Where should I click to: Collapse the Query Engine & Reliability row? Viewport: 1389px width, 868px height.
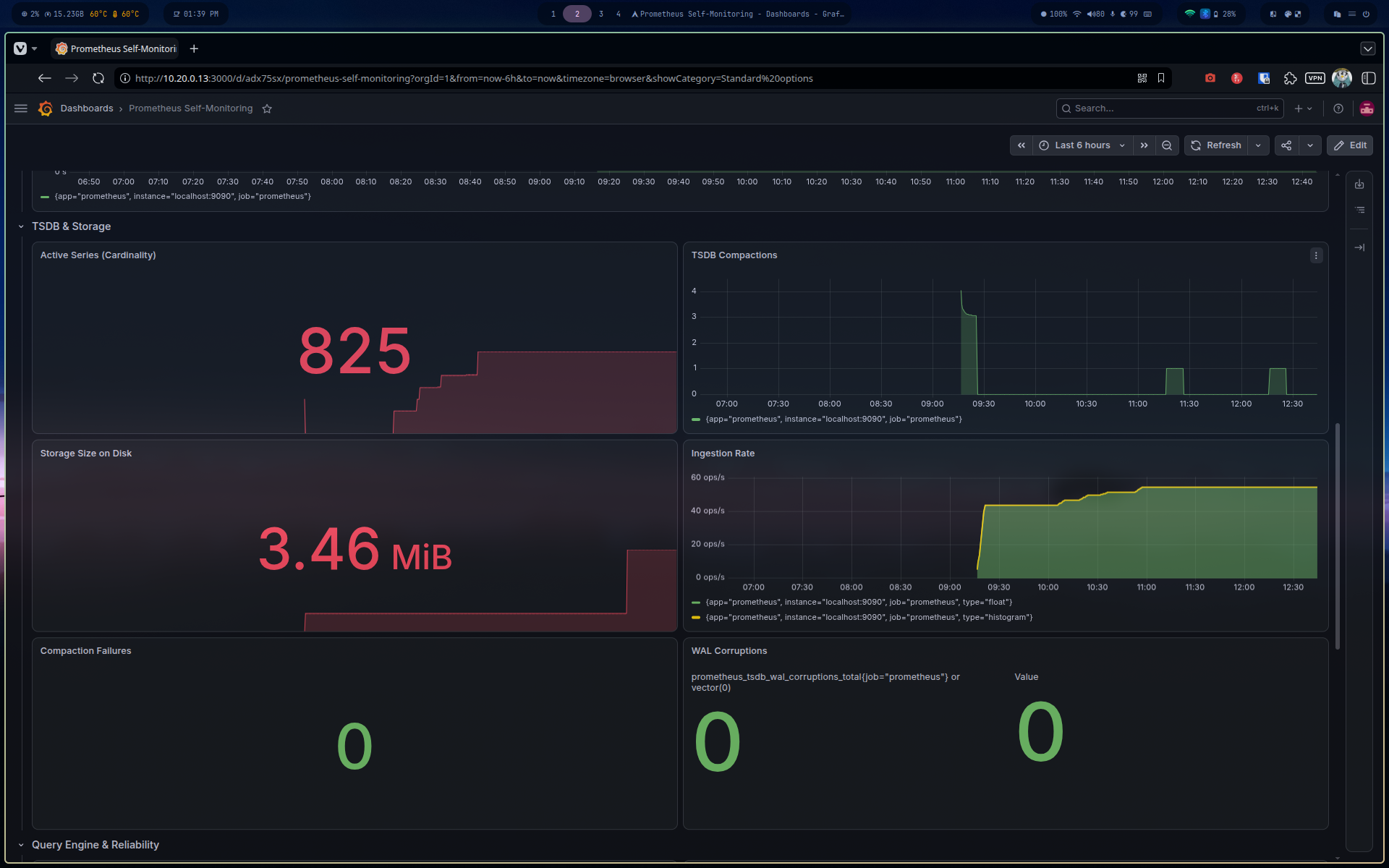[95, 845]
